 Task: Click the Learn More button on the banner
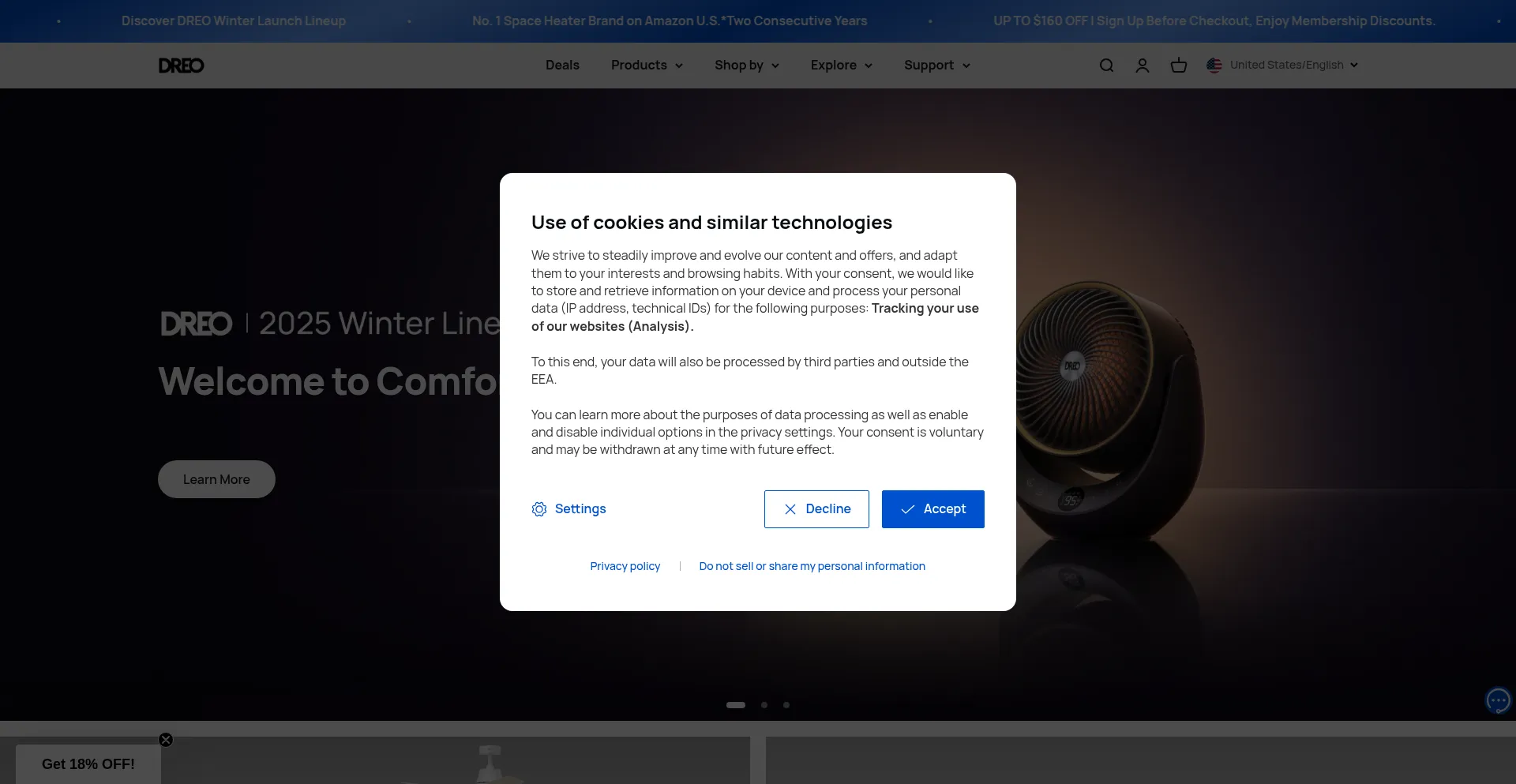point(216,479)
